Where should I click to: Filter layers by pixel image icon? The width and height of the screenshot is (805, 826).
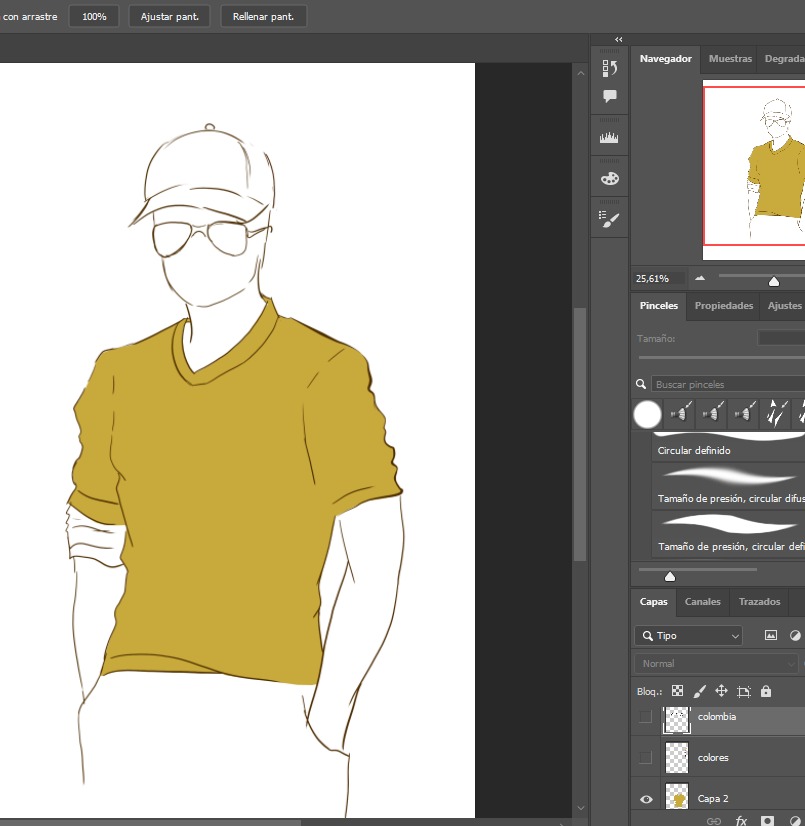(x=771, y=635)
